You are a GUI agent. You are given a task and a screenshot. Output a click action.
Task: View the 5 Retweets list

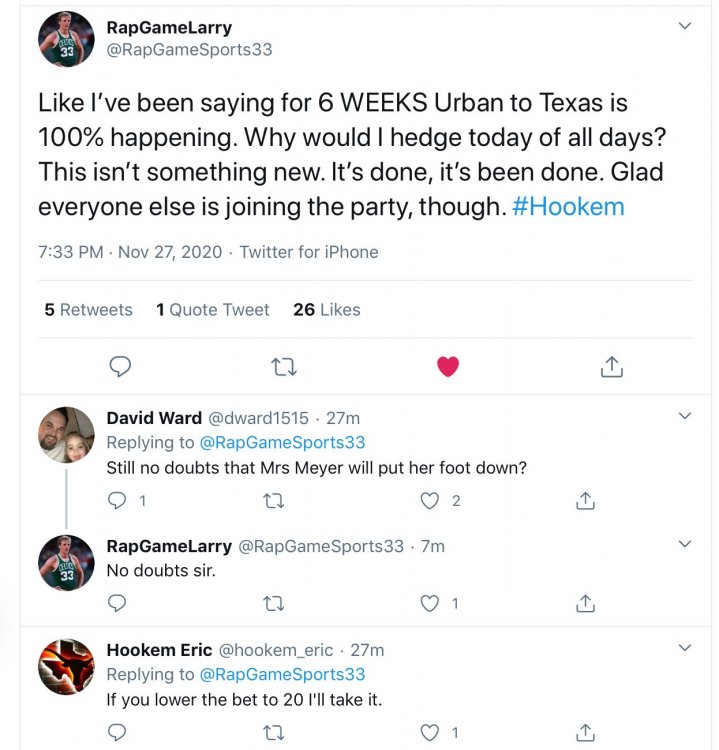click(x=88, y=310)
